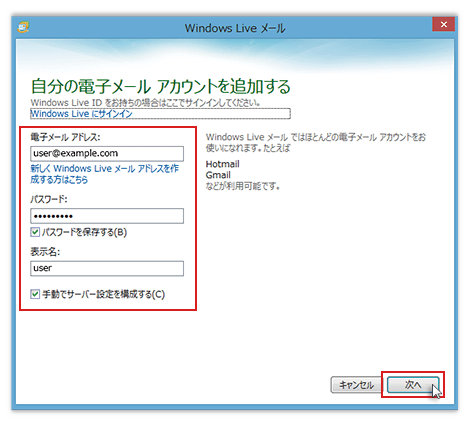
Task: Open the Windows Live にサインイン link
Action: [82, 114]
